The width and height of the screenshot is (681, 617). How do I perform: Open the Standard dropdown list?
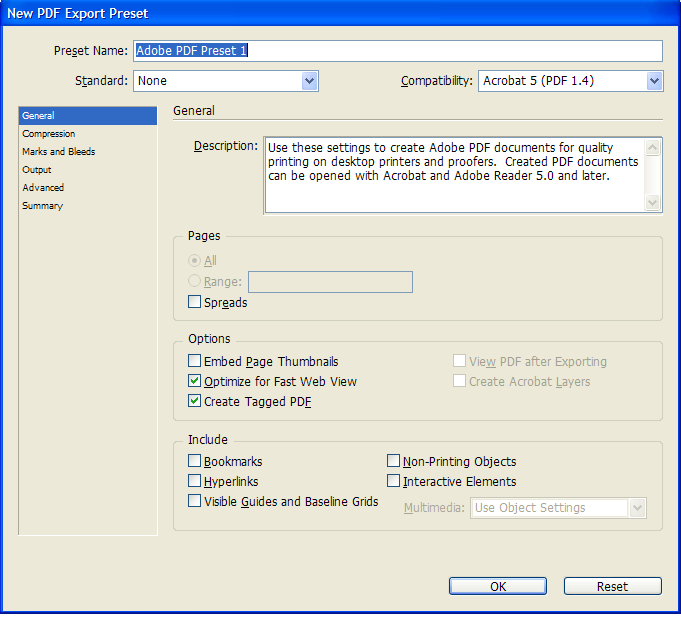[x=226, y=81]
